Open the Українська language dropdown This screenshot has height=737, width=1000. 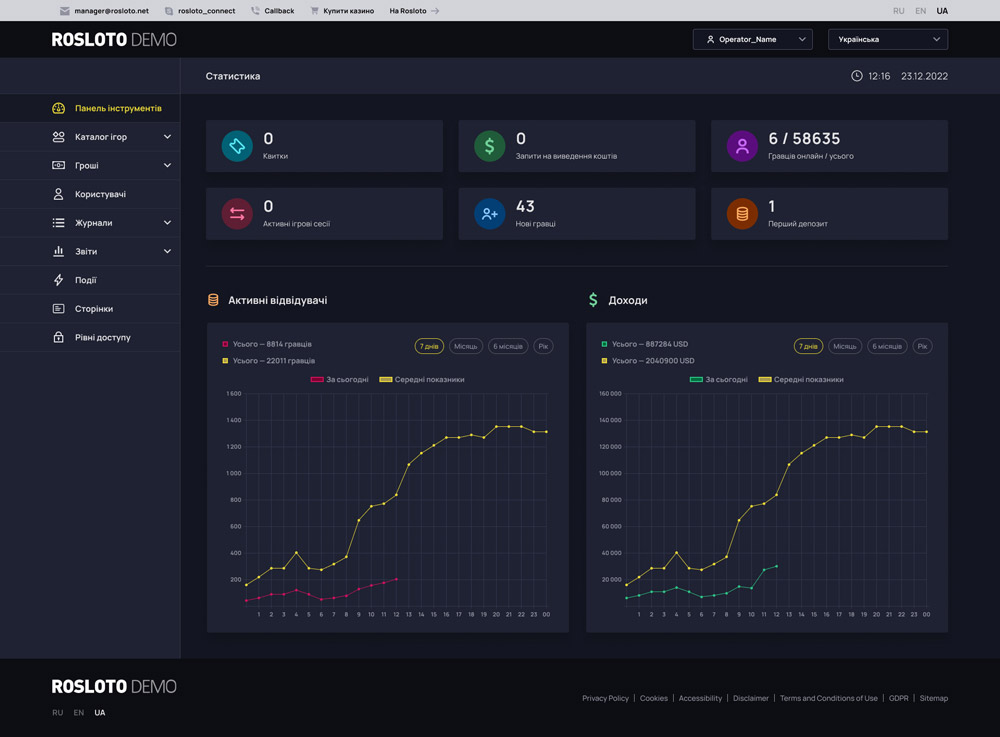(x=887, y=40)
